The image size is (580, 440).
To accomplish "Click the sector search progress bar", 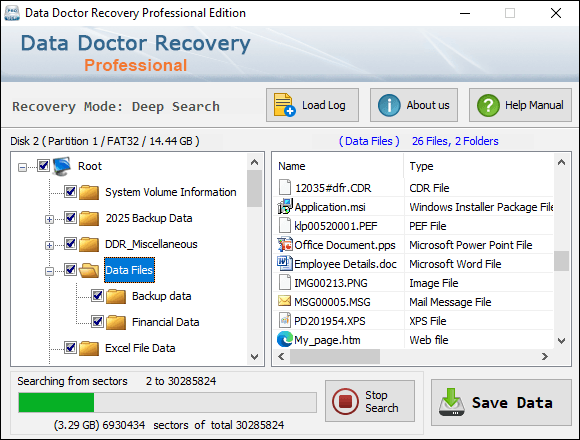I will [x=168, y=402].
